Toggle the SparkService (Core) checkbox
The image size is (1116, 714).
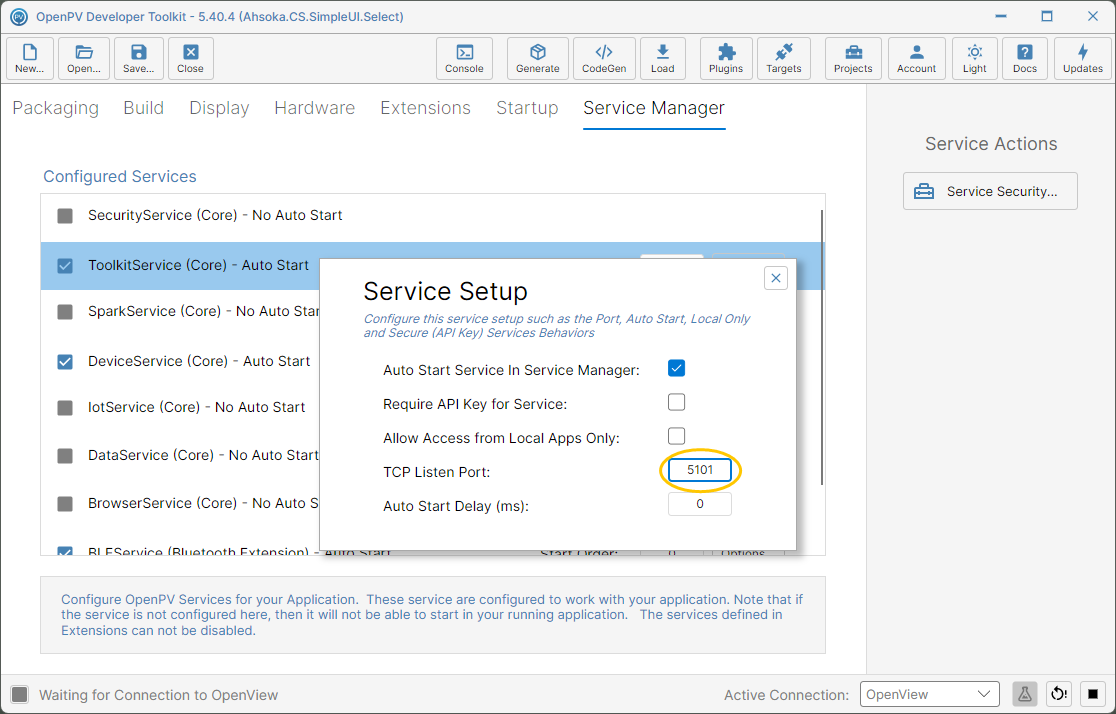click(65, 312)
